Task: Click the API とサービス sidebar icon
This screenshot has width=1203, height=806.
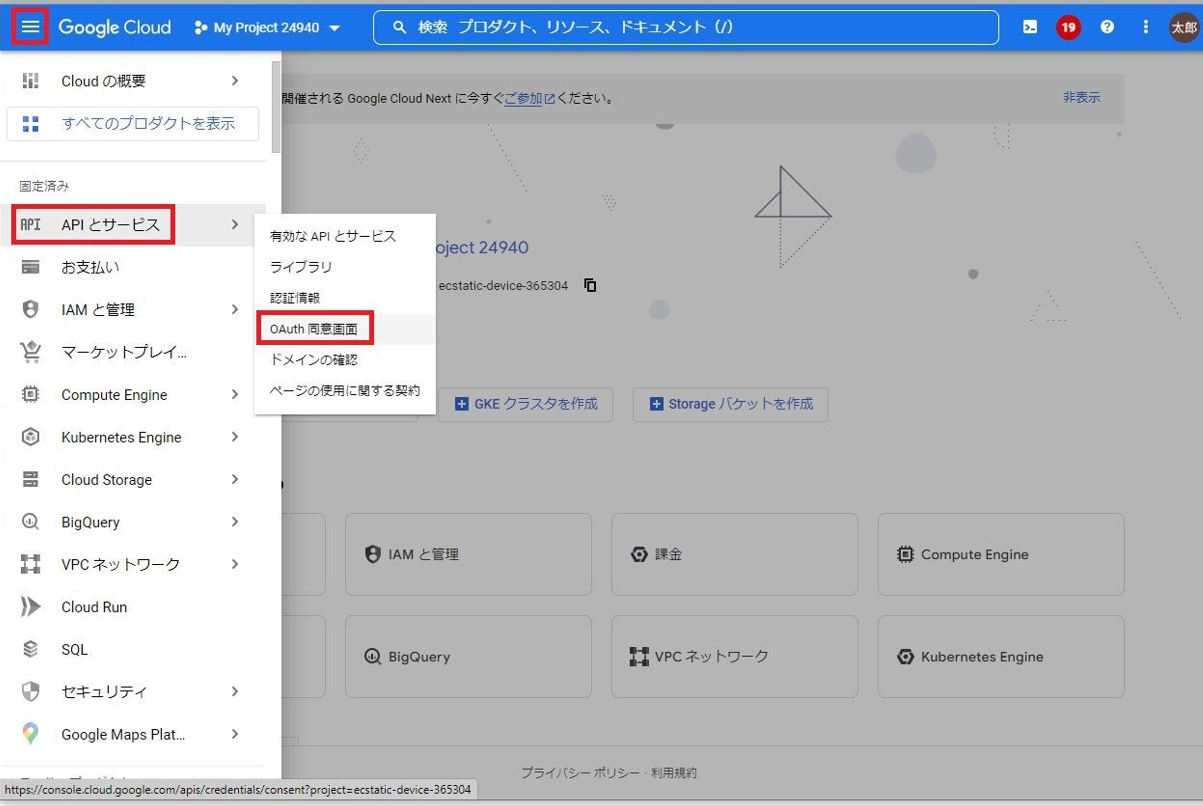Action: [x=31, y=225]
